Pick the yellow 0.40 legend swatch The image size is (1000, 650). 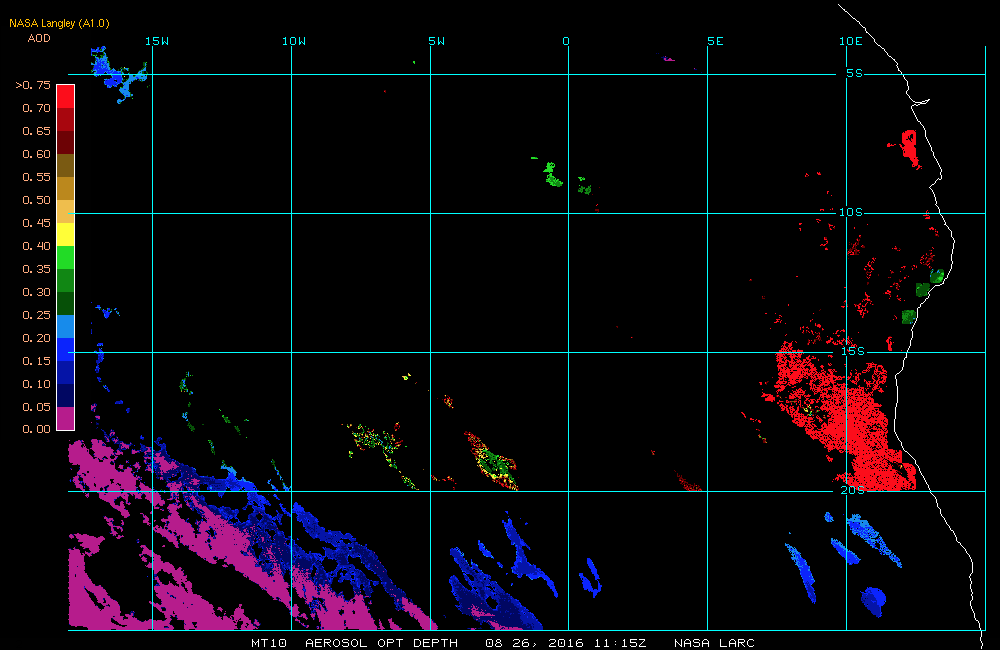[x=66, y=234]
